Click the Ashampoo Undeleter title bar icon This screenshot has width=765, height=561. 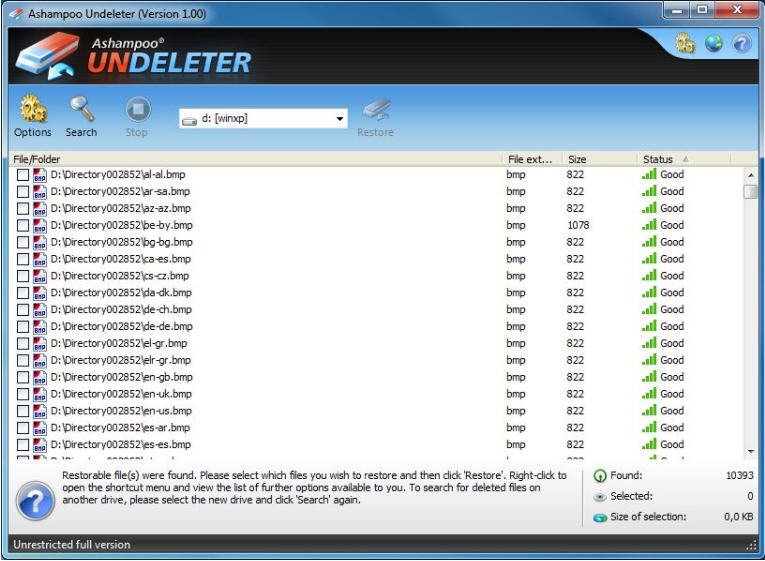(x=17, y=14)
